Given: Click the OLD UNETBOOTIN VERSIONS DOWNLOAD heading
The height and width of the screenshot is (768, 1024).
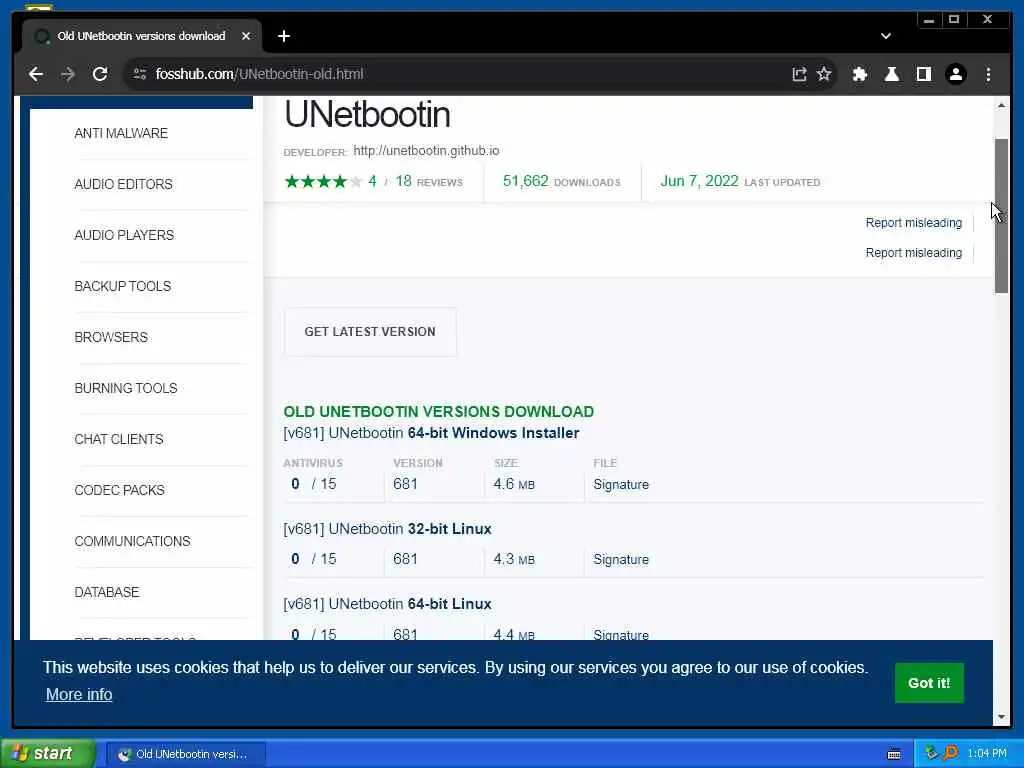Looking at the screenshot, I should (439, 412).
